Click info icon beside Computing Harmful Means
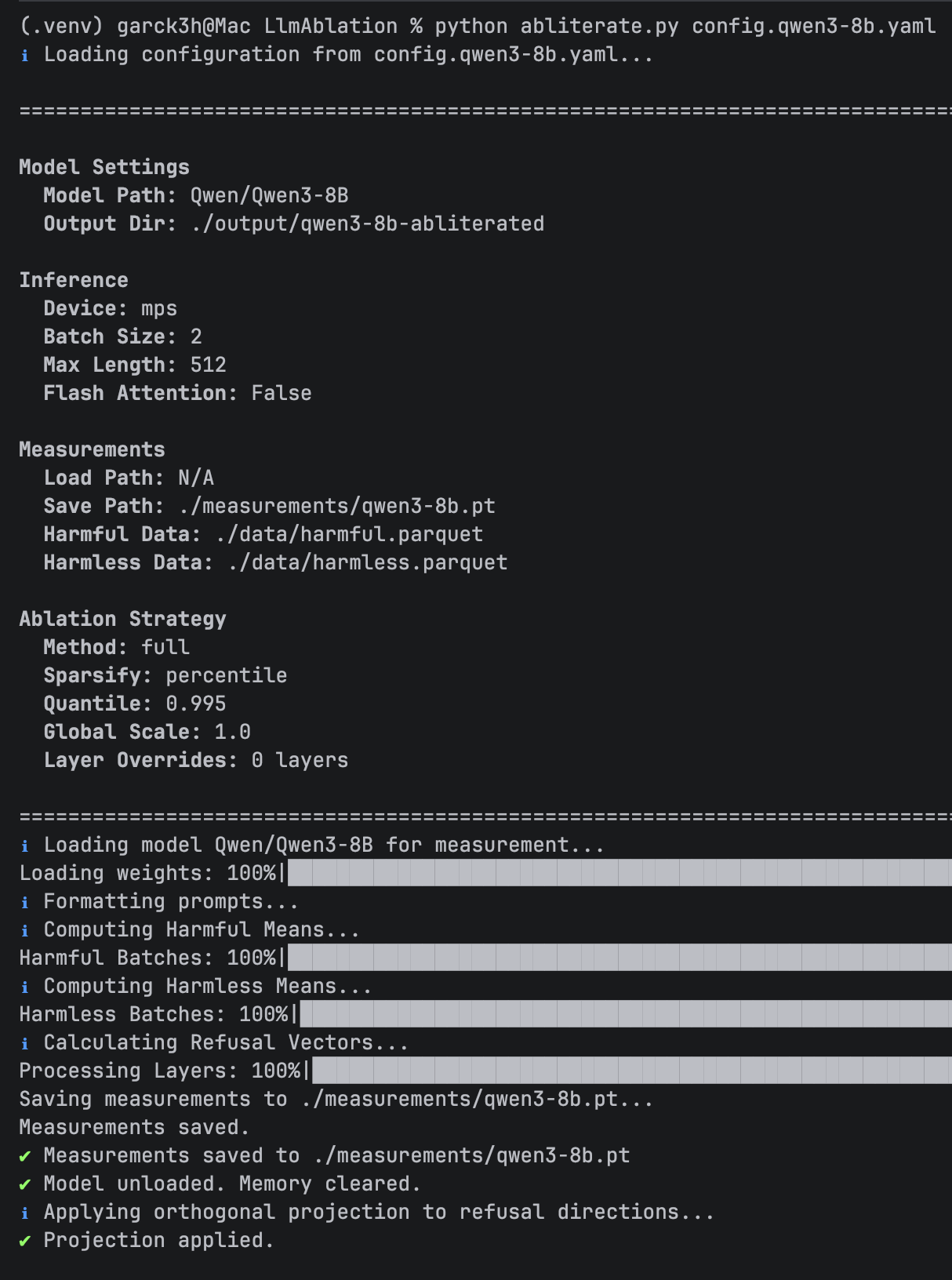The image size is (952, 1280). point(25,931)
